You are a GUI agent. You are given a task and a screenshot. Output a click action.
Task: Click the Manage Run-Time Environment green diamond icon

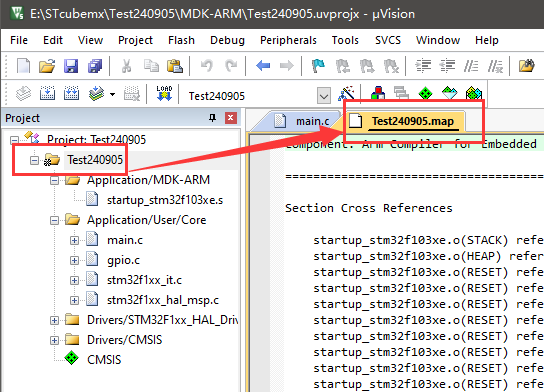tap(425, 94)
